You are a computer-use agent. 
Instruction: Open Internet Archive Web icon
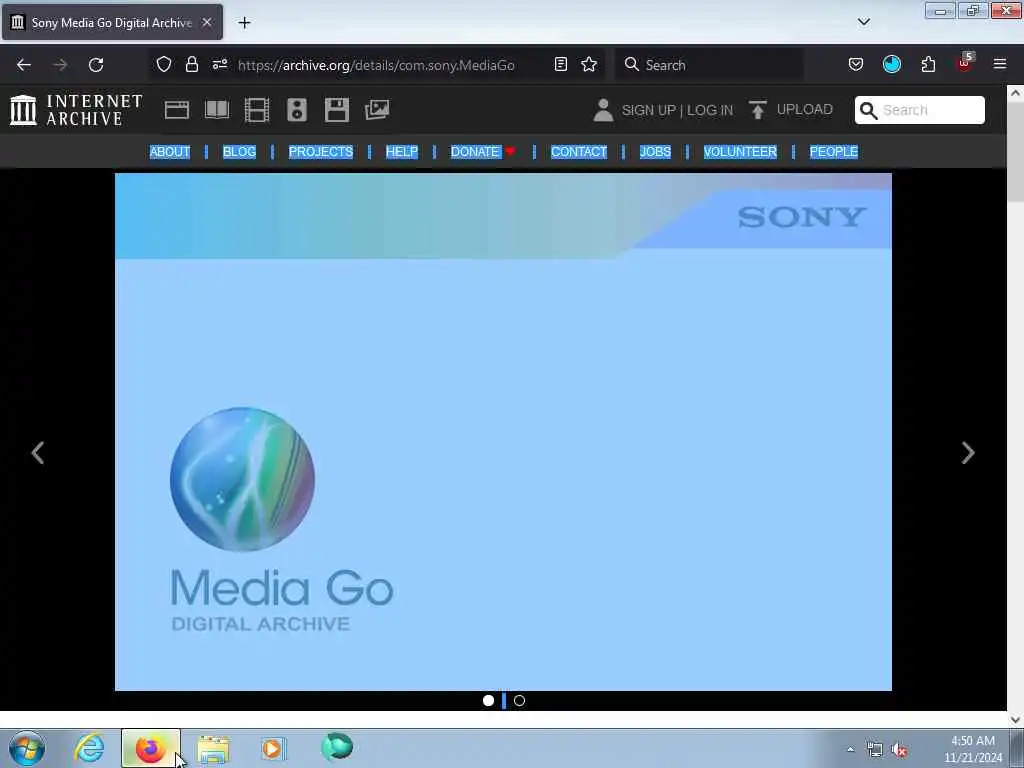176,110
